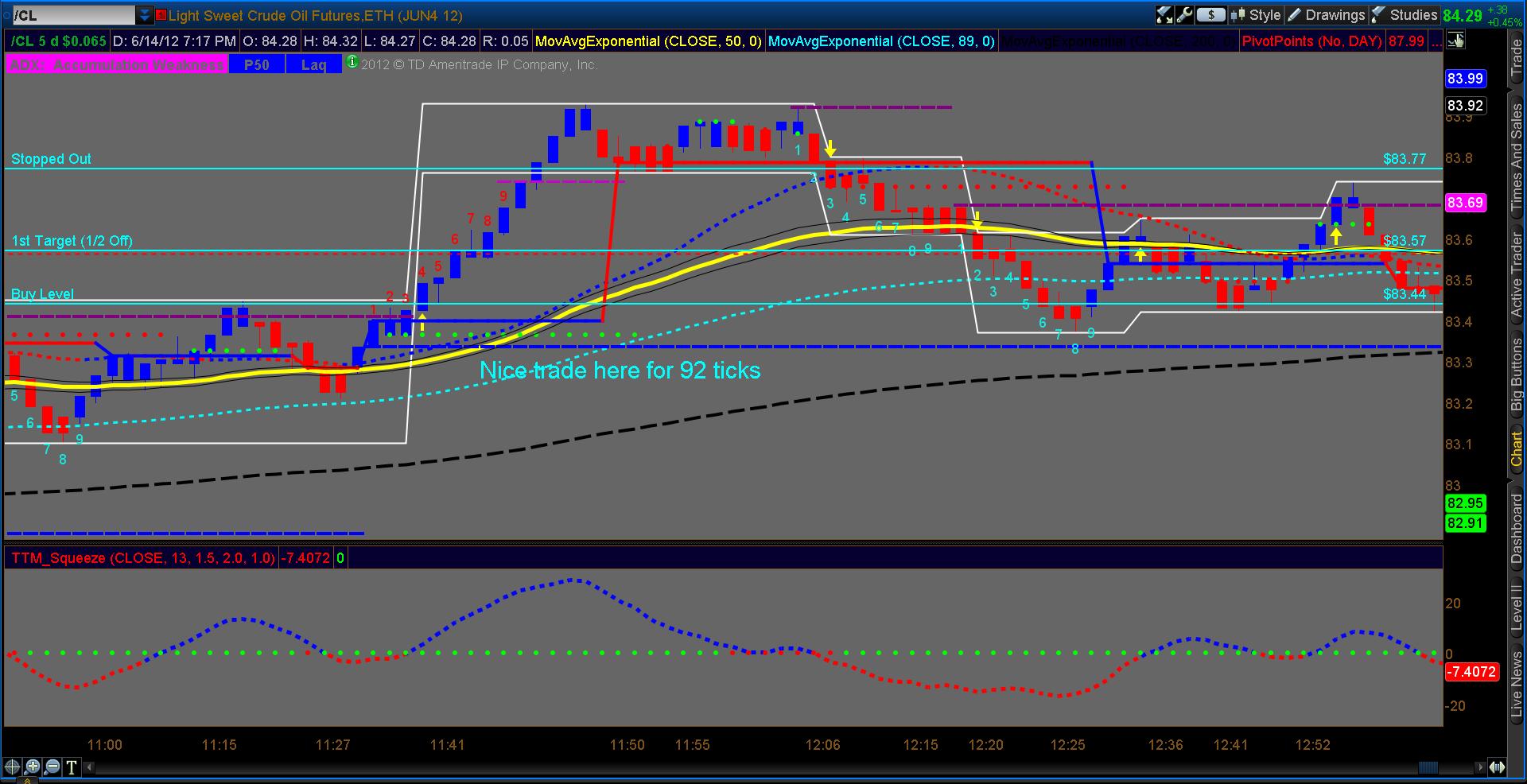The height and width of the screenshot is (784, 1527).
Task: Click the 'Stopped Out' line label
Action: [51, 159]
